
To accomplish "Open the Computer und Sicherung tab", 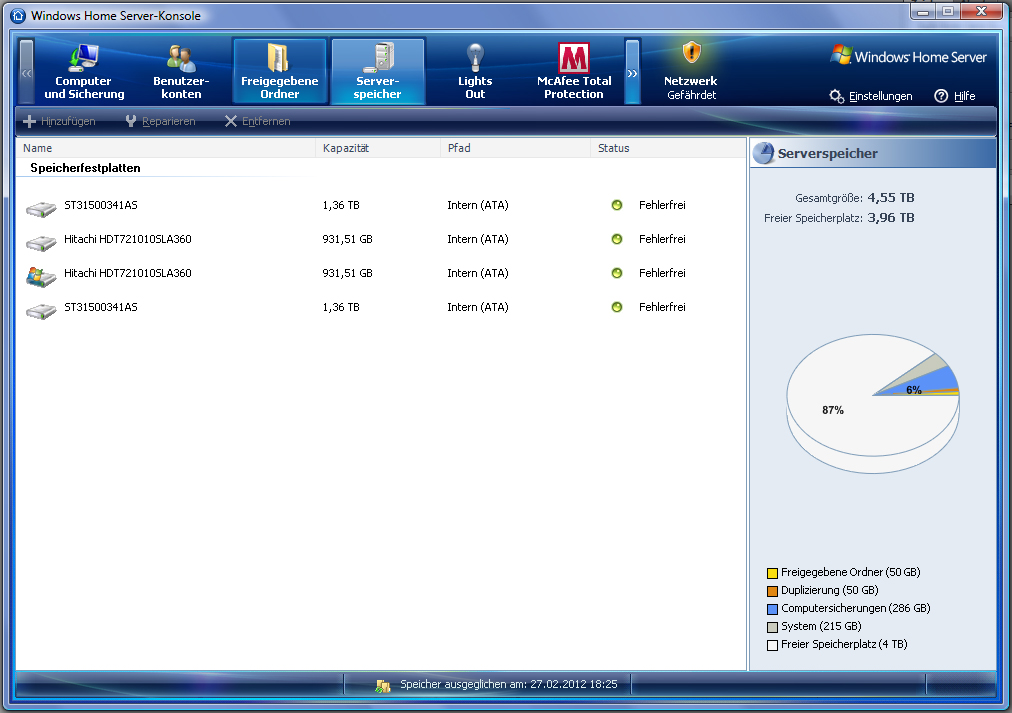I will click(84, 71).
